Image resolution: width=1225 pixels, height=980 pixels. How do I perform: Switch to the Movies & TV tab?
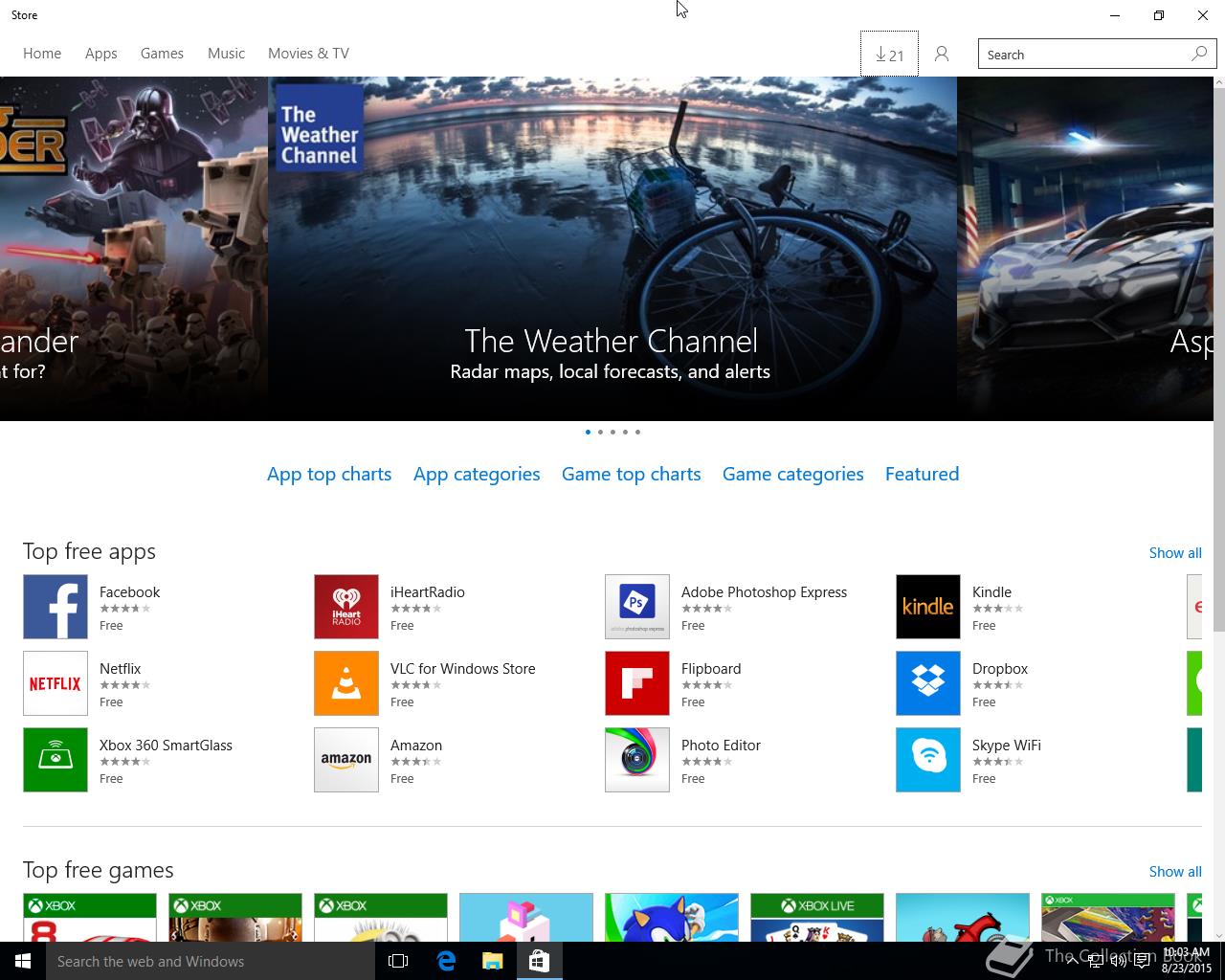point(308,54)
